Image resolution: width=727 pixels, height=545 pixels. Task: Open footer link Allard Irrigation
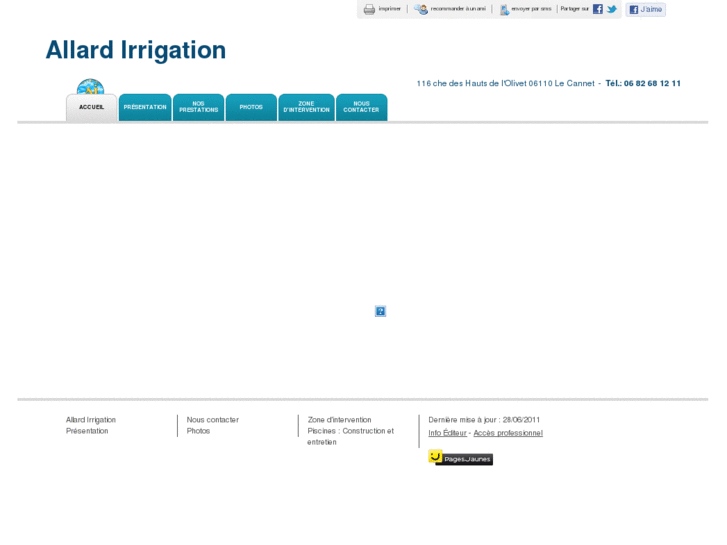click(x=91, y=420)
